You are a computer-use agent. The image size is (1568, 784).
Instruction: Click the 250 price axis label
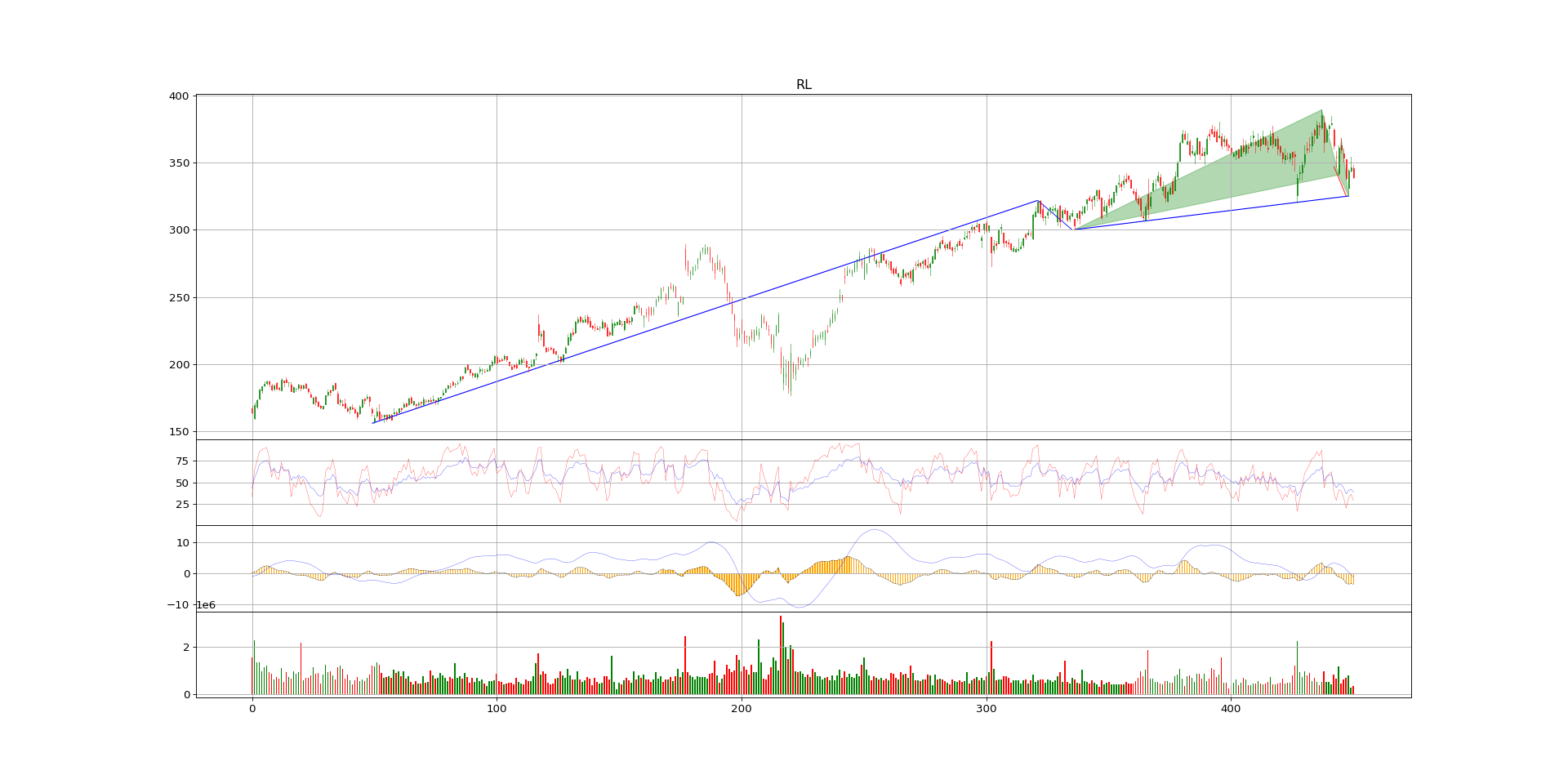pyautogui.click(x=179, y=298)
